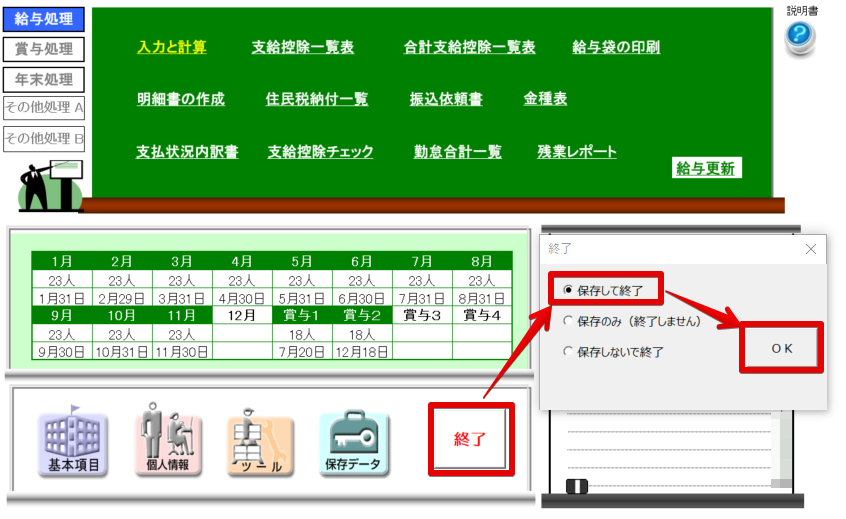Select the 12月 month header

(x=242, y=315)
